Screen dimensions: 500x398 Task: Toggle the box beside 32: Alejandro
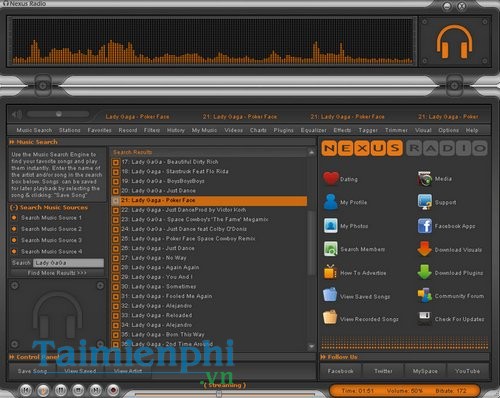click(116, 306)
